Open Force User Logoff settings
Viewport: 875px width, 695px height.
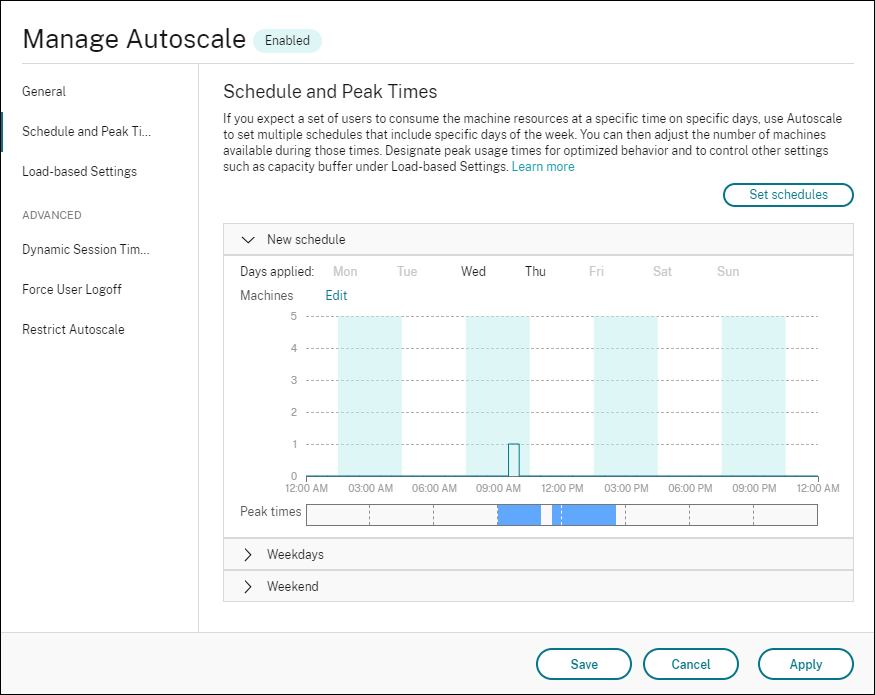tap(71, 289)
